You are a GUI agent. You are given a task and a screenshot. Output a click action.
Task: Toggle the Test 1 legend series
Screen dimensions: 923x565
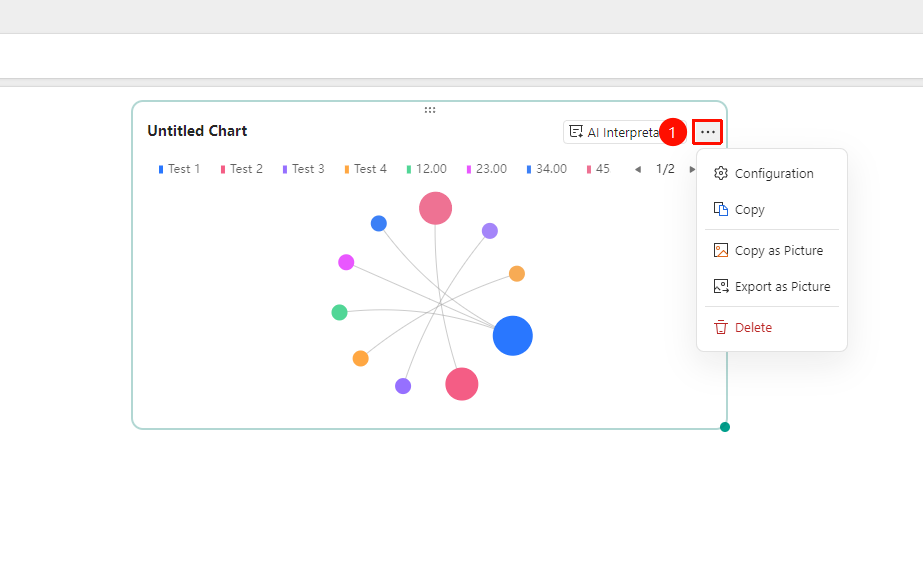[x=179, y=169]
